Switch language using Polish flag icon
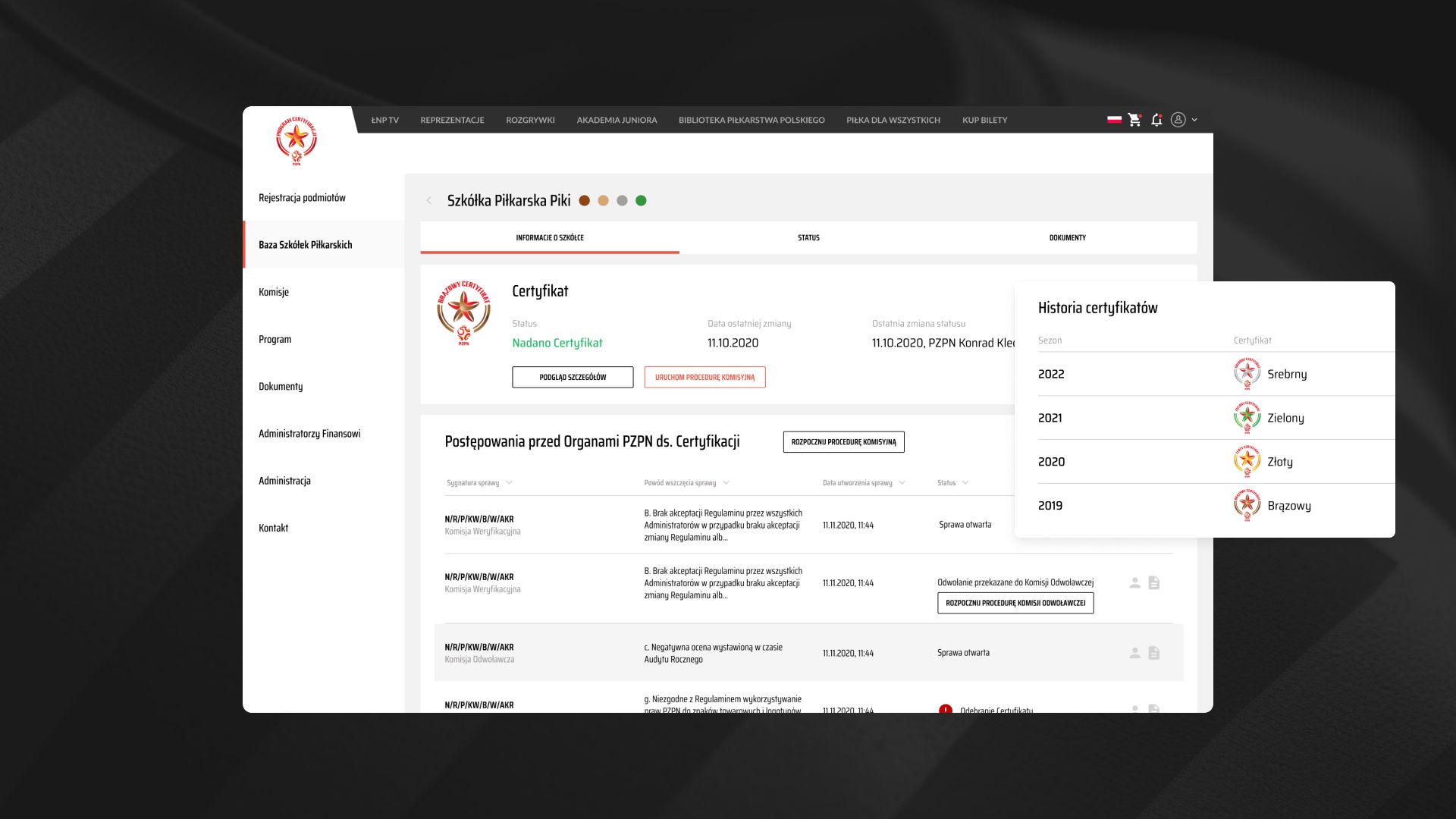The image size is (1456, 819). pyautogui.click(x=1114, y=120)
